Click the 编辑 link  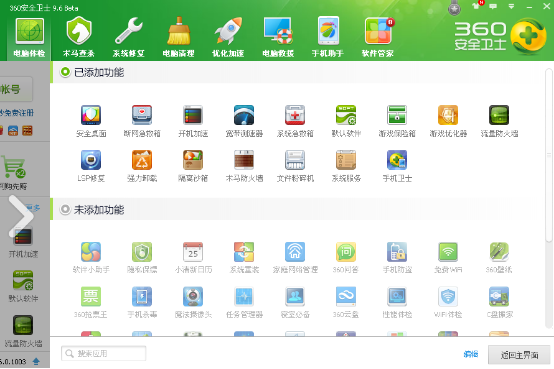click(471, 354)
